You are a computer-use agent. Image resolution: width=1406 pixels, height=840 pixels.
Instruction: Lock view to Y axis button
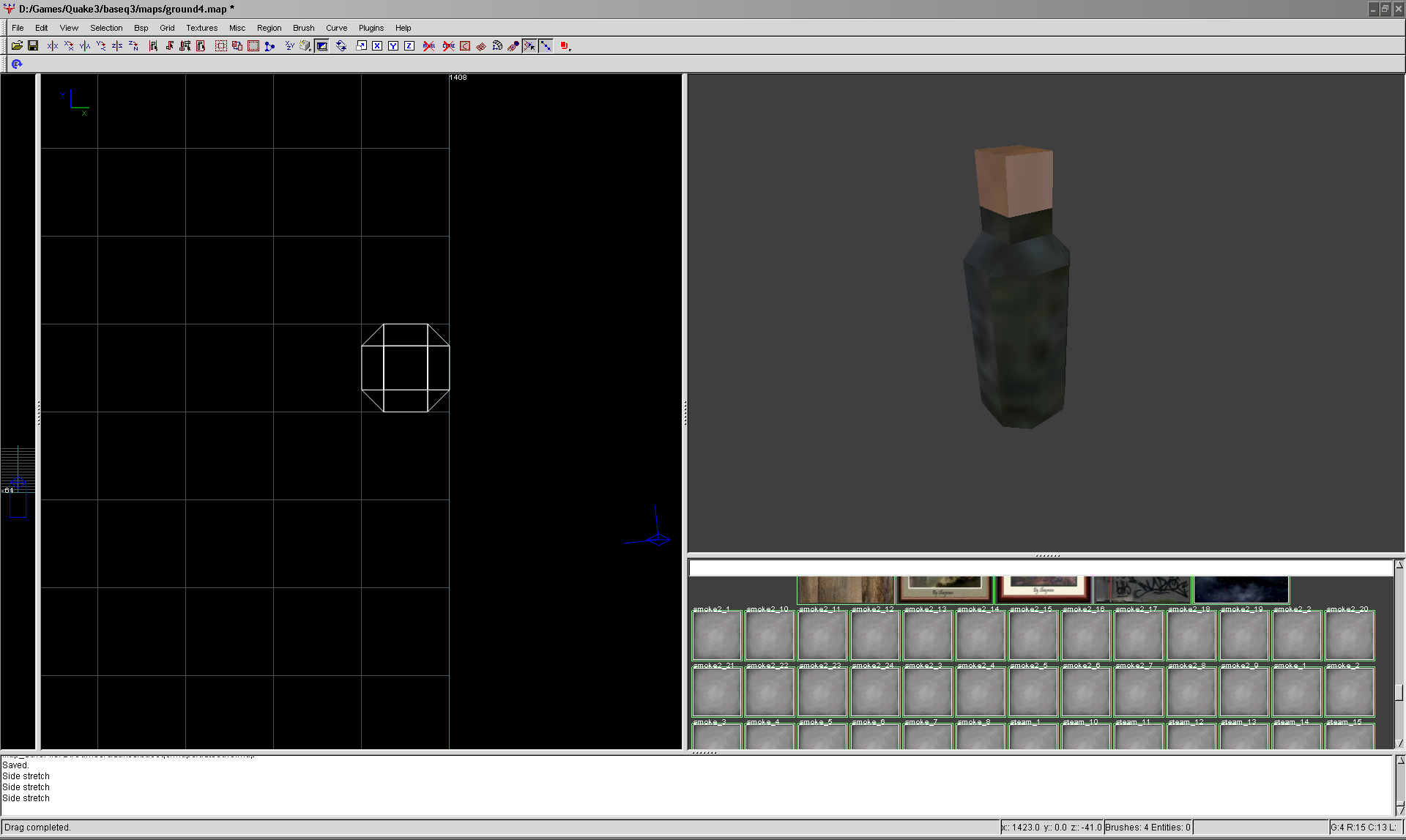tap(393, 45)
